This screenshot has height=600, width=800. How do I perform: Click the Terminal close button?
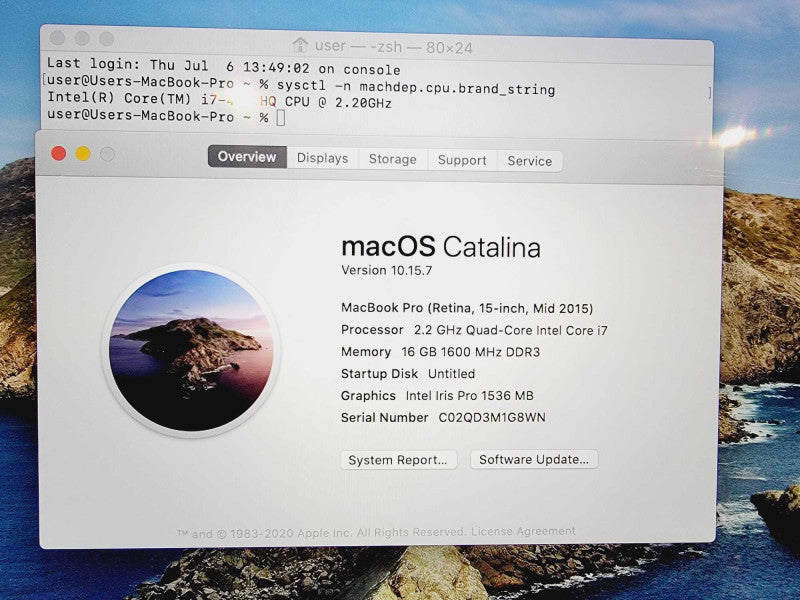[58, 38]
